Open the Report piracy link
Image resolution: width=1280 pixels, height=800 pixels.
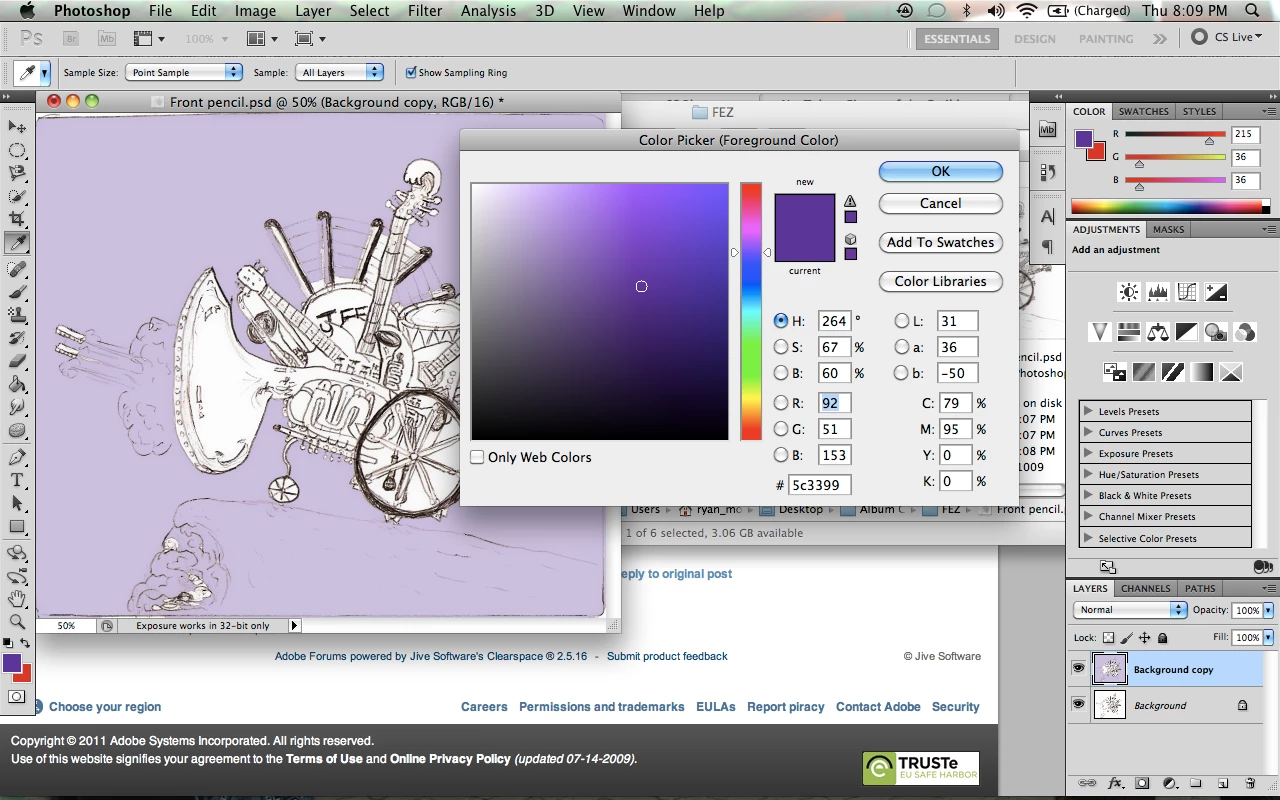(786, 706)
